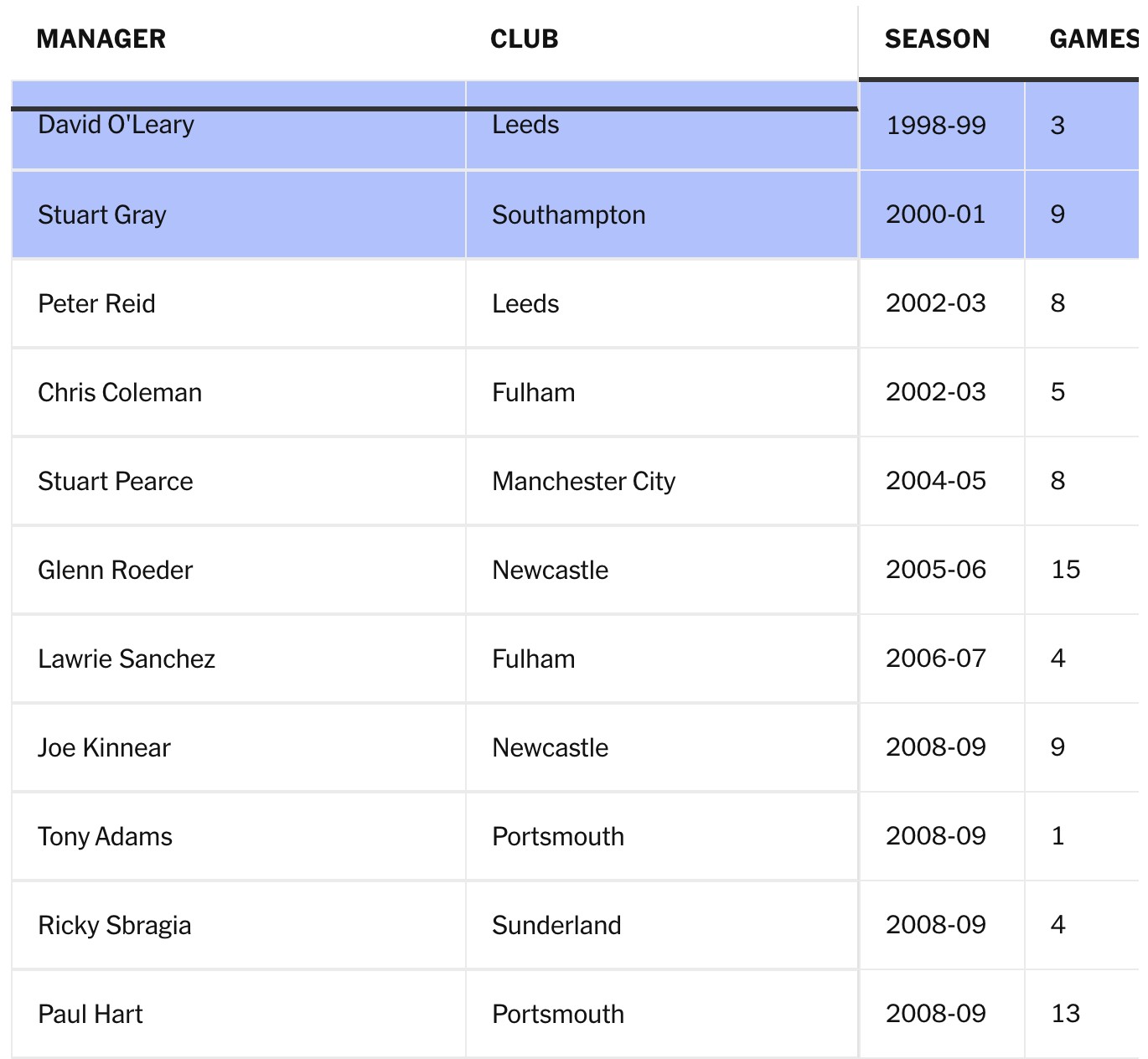1148x1059 pixels.
Task: Click the MANAGER column header
Action: (x=101, y=39)
